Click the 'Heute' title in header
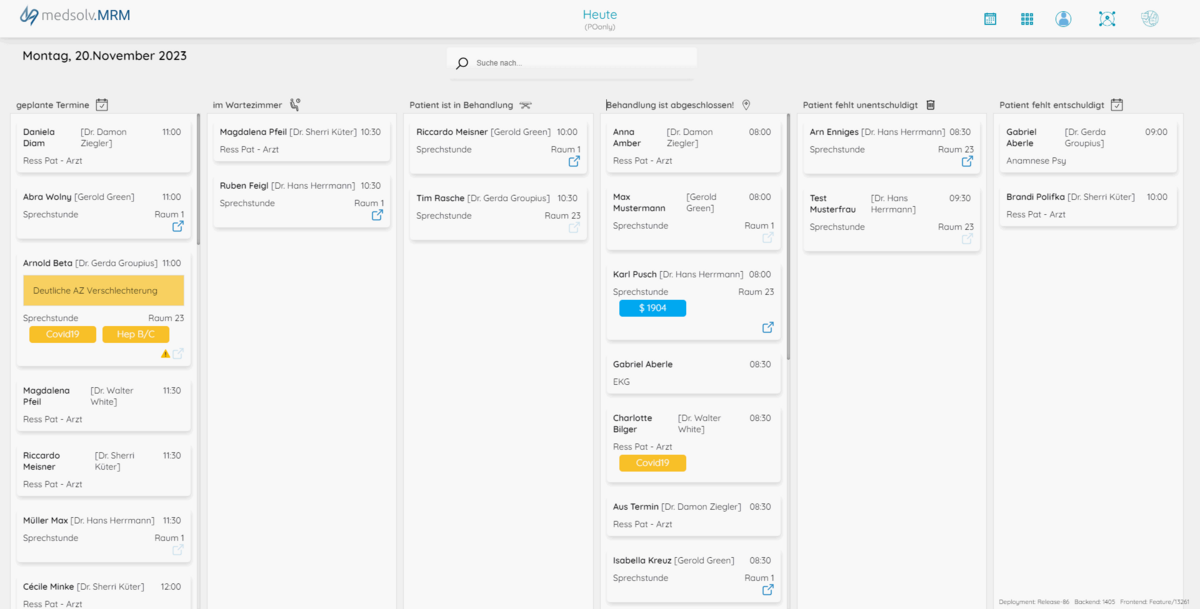Image resolution: width=1200 pixels, height=609 pixels. tap(600, 15)
